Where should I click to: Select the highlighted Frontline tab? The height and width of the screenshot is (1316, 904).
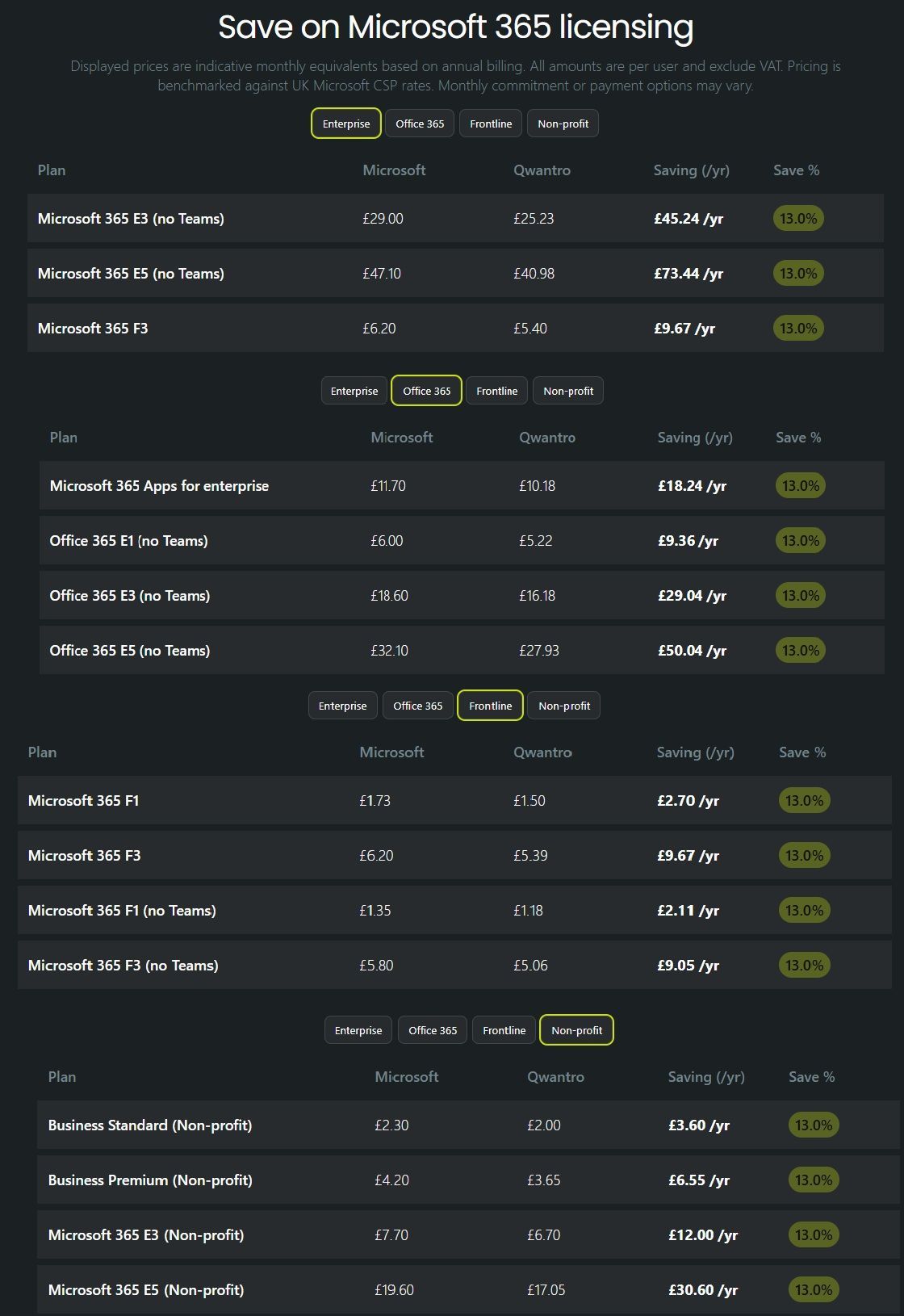click(x=490, y=706)
